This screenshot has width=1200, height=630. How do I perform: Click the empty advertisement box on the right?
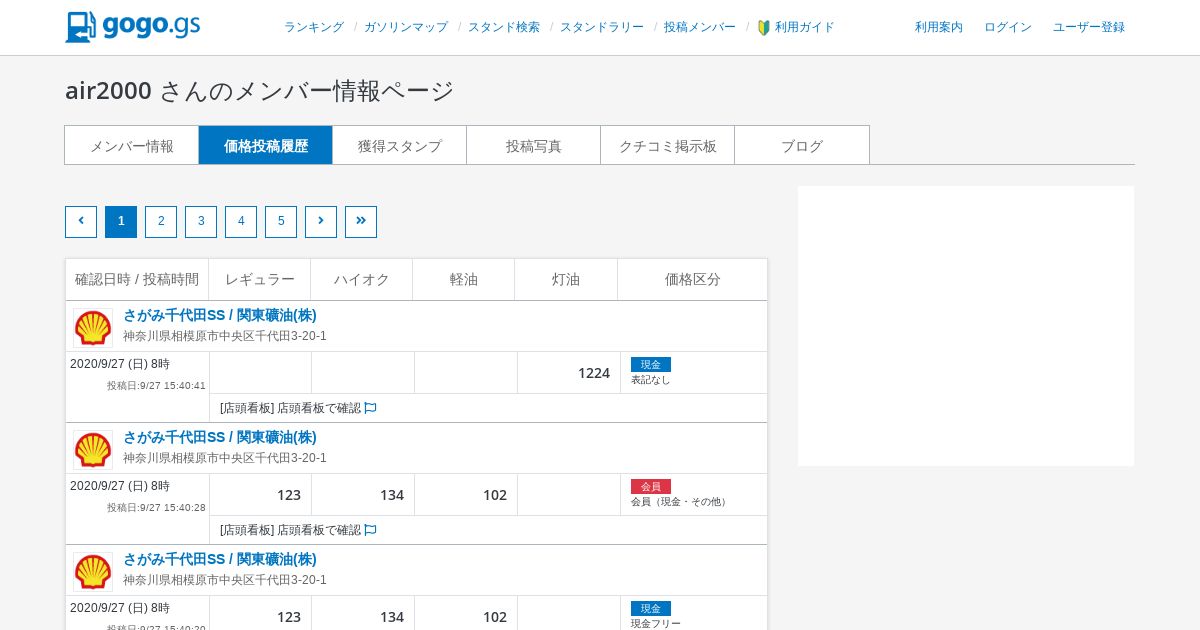click(x=966, y=326)
